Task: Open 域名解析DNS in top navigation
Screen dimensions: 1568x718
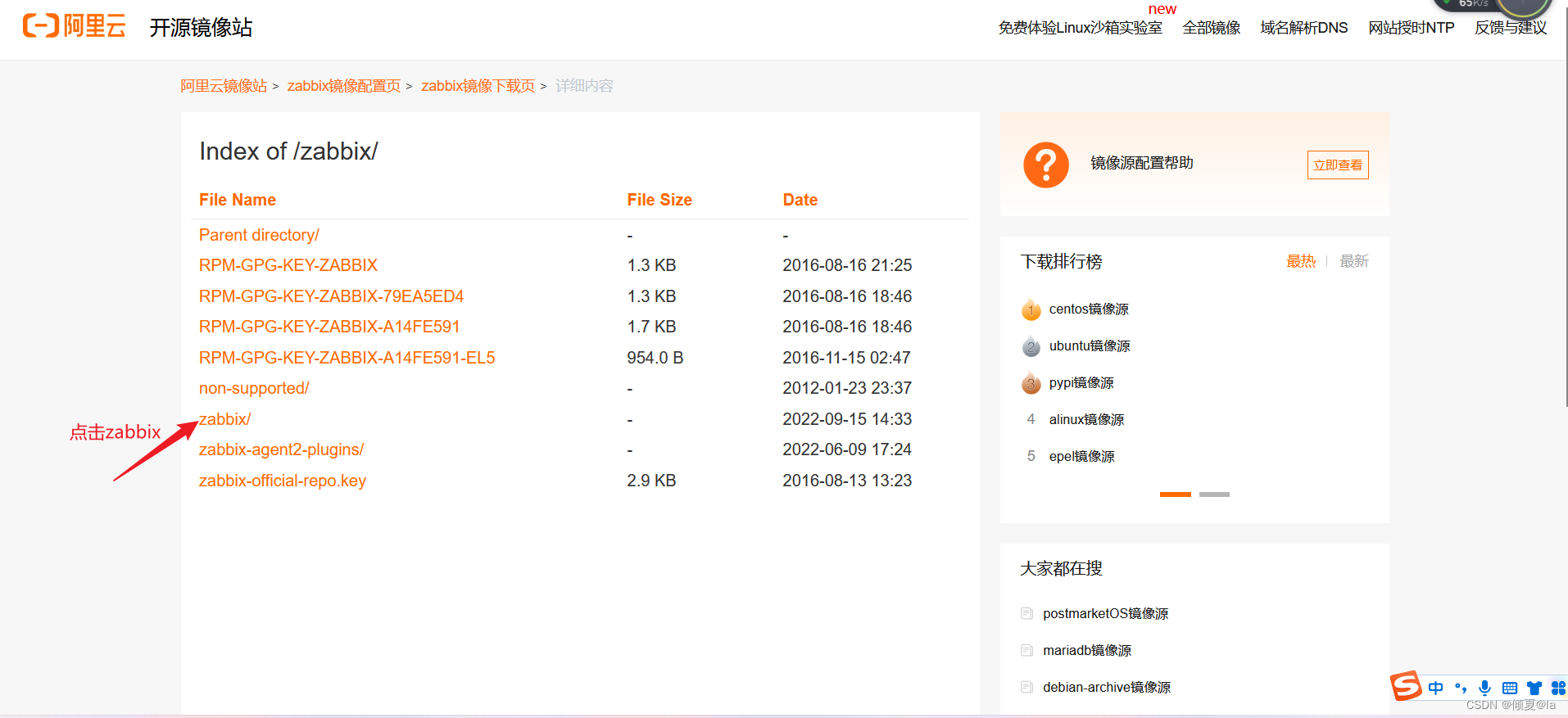Action: [x=1304, y=28]
